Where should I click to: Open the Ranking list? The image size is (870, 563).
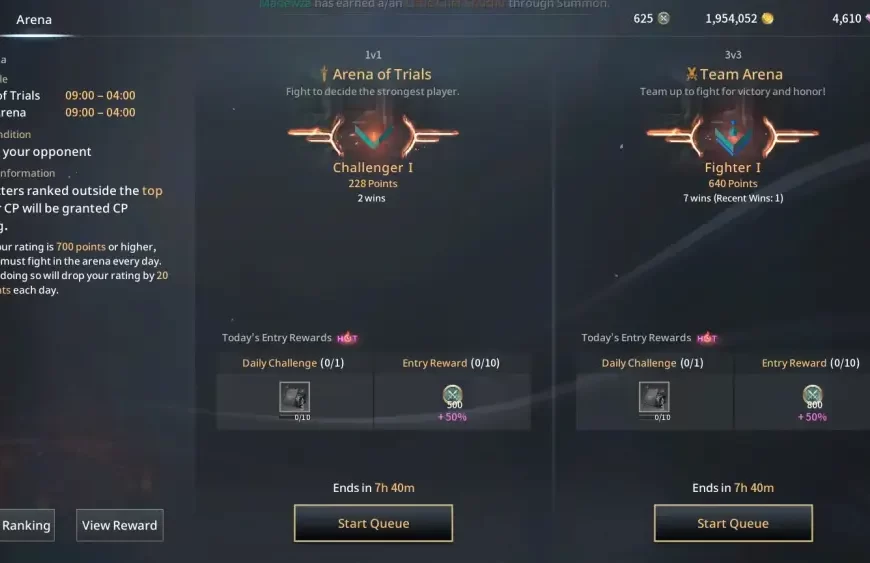(26, 525)
